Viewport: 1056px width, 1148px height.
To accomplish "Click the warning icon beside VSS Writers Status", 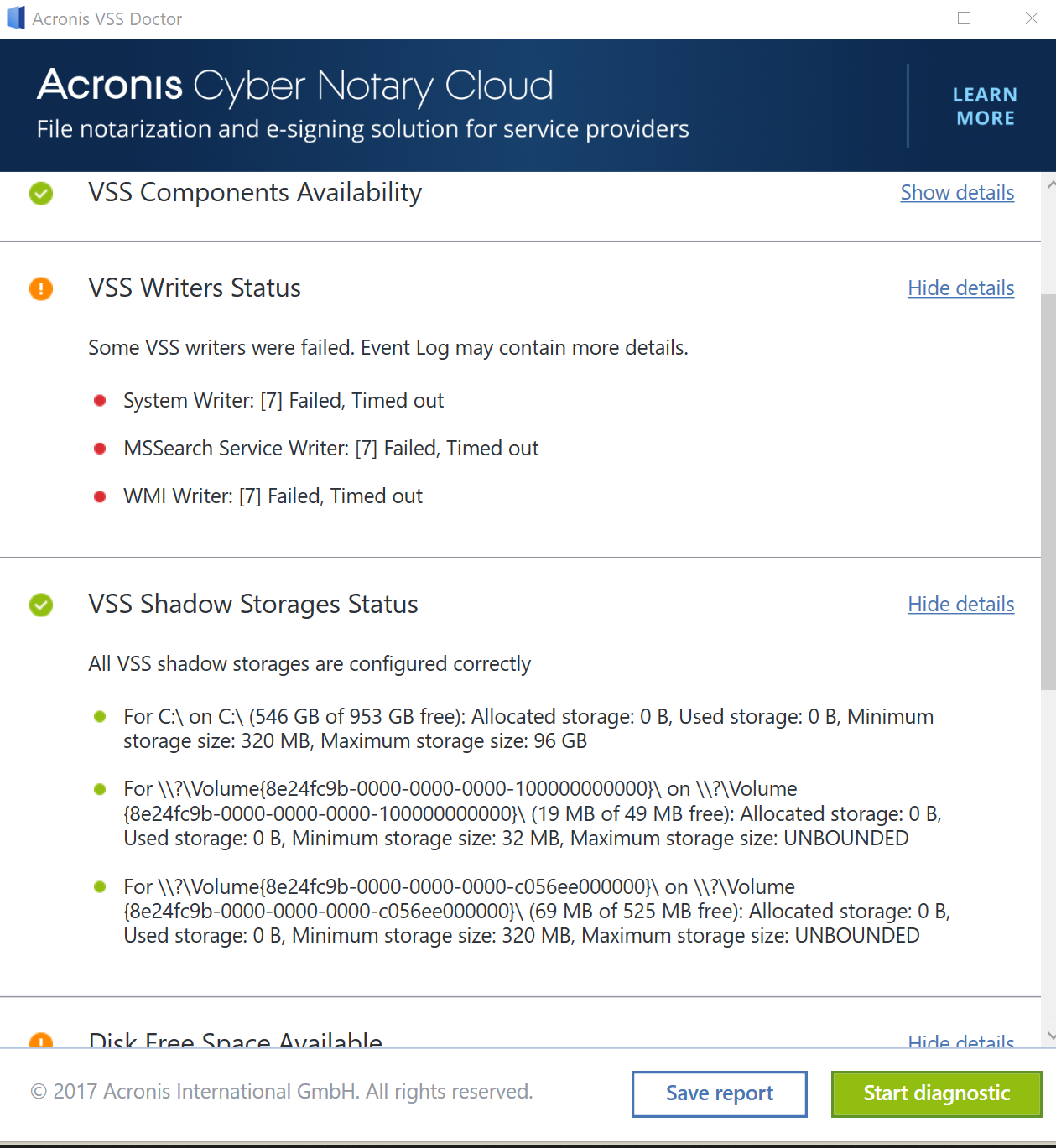I will (40, 288).
